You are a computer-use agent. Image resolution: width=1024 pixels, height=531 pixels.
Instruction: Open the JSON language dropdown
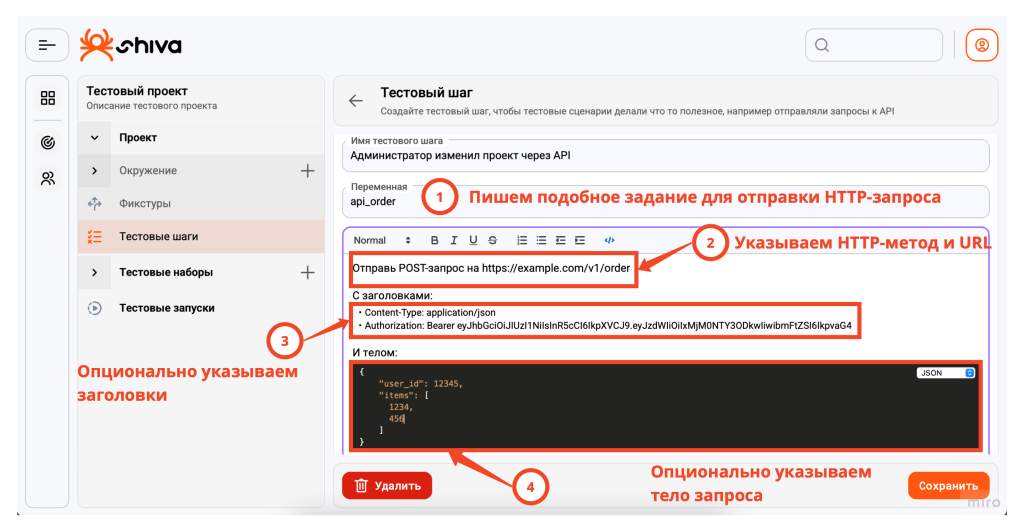click(946, 373)
